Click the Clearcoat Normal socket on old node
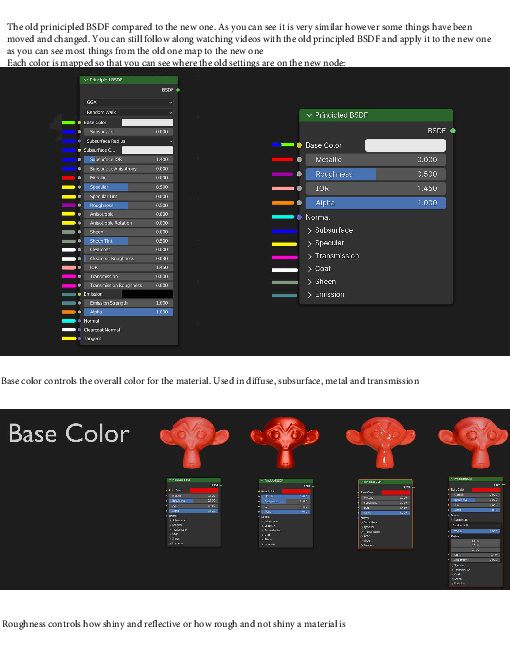 click(x=80, y=330)
